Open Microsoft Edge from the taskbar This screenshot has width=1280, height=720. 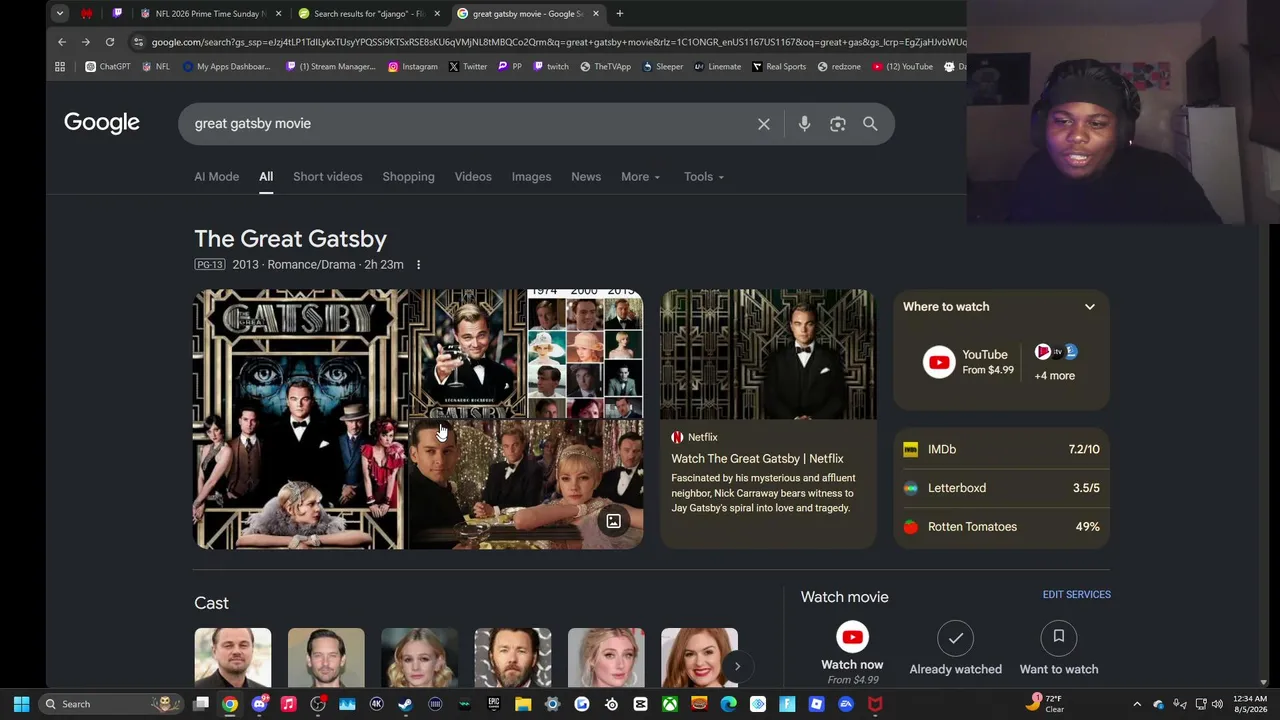click(x=729, y=704)
